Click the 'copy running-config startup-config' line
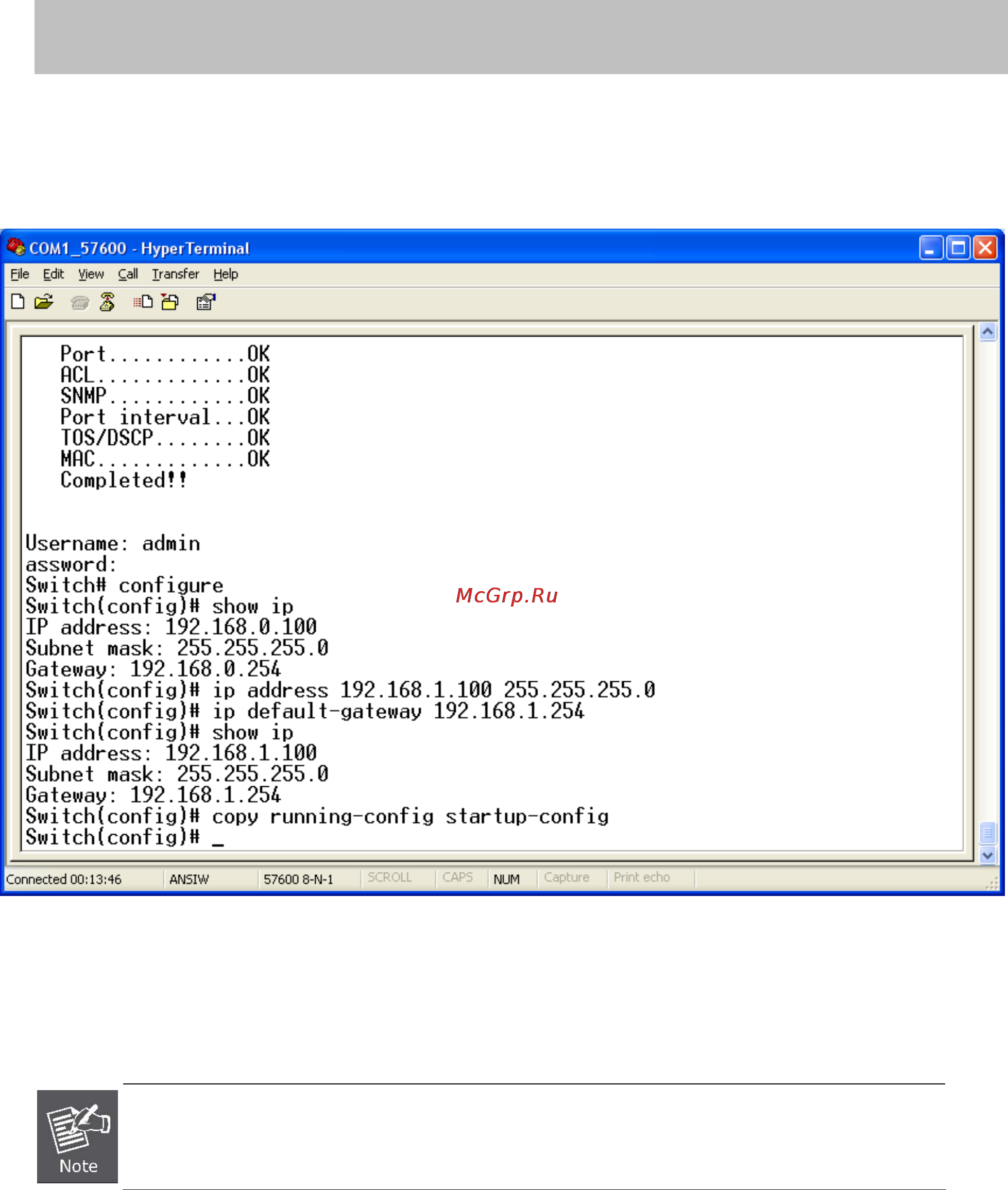This screenshot has height=1190, width=1008. pyautogui.click(x=317, y=816)
